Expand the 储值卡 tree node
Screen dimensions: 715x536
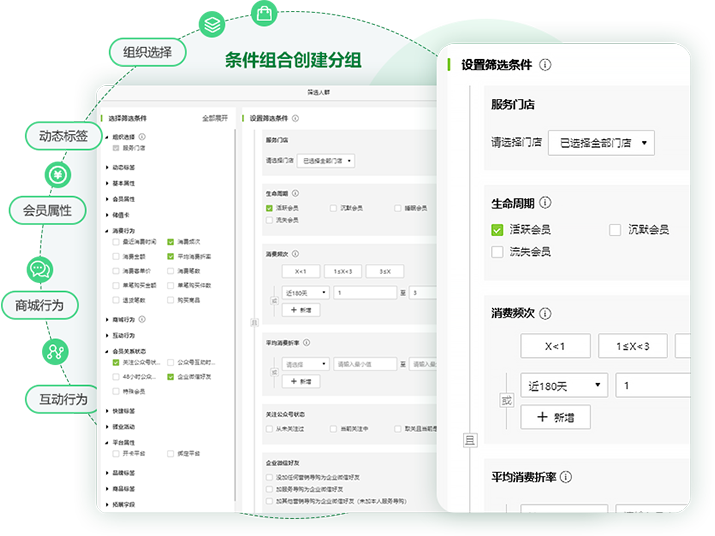point(107,215)
